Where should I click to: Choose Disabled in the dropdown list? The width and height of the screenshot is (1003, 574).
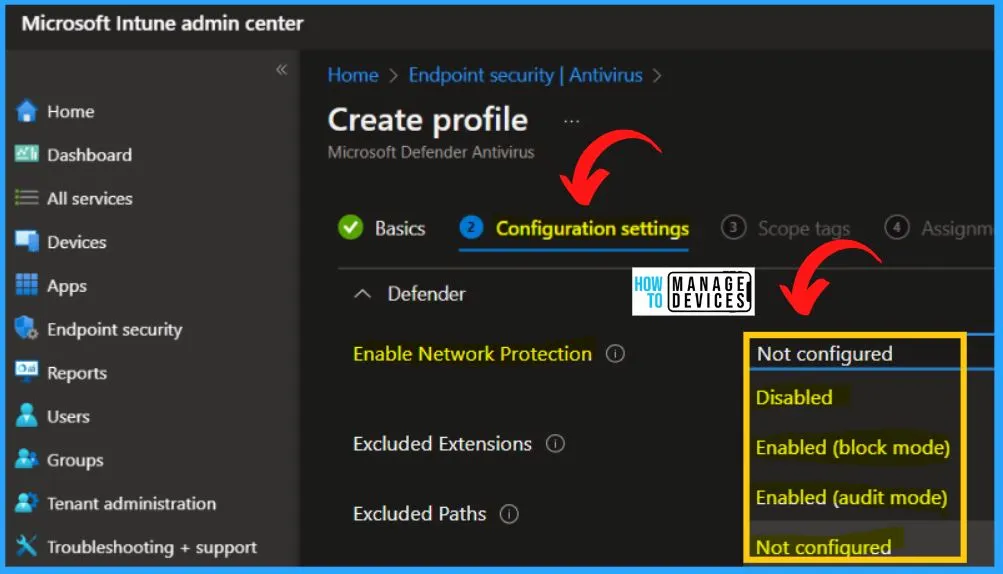coord(794,397)
